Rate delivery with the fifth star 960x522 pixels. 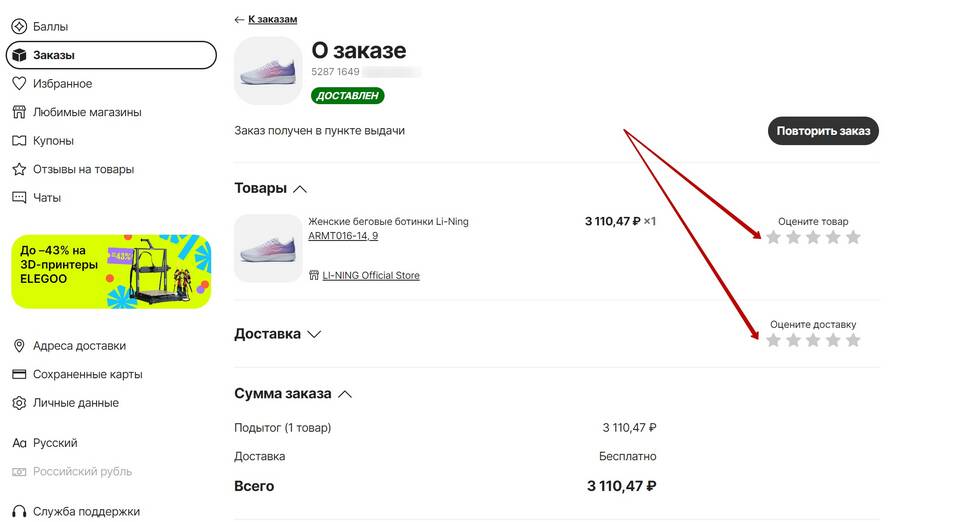(x=853, y=340)
